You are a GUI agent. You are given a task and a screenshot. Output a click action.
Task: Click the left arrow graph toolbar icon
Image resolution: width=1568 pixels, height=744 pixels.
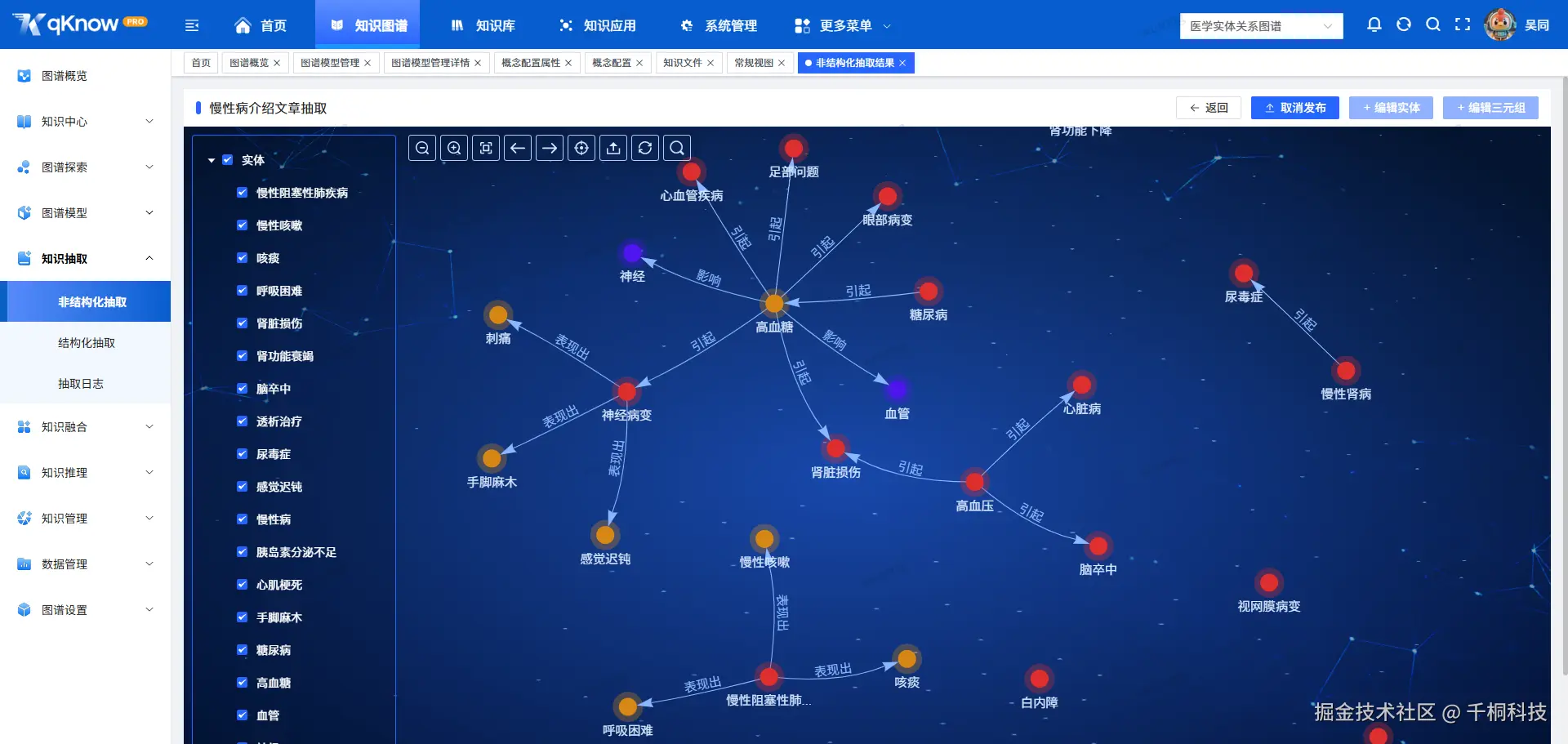[518, 148]
